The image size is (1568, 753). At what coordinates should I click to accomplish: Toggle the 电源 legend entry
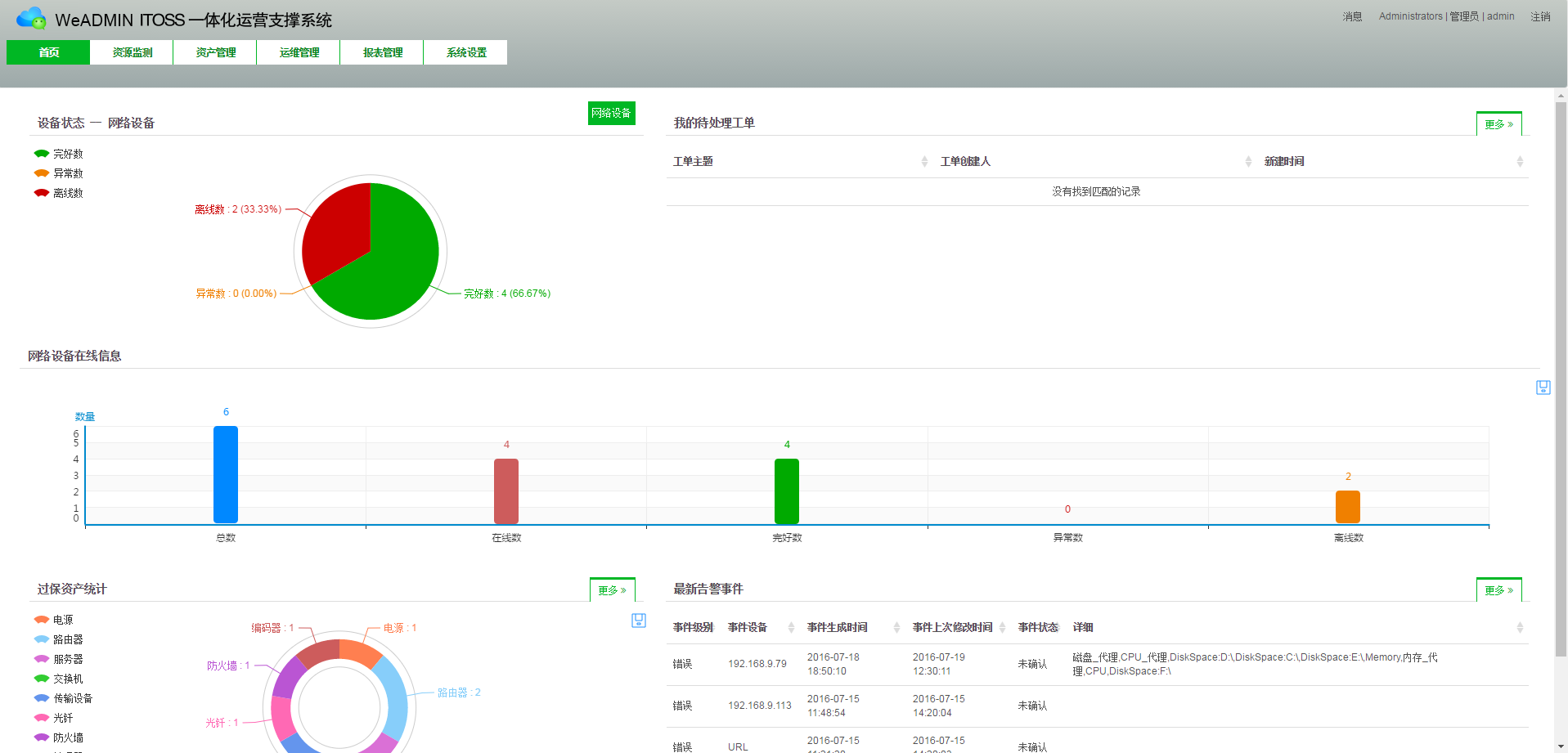point(54,620)
